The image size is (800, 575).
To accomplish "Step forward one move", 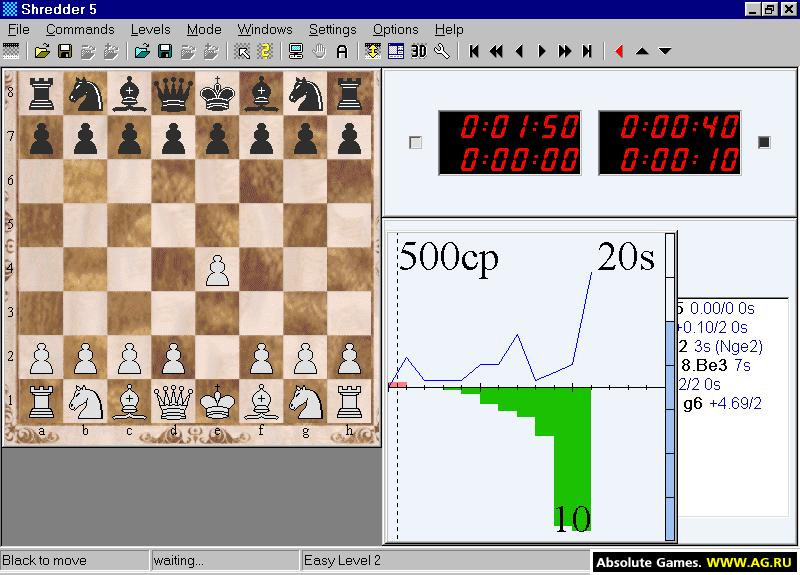I will (542, 51).
